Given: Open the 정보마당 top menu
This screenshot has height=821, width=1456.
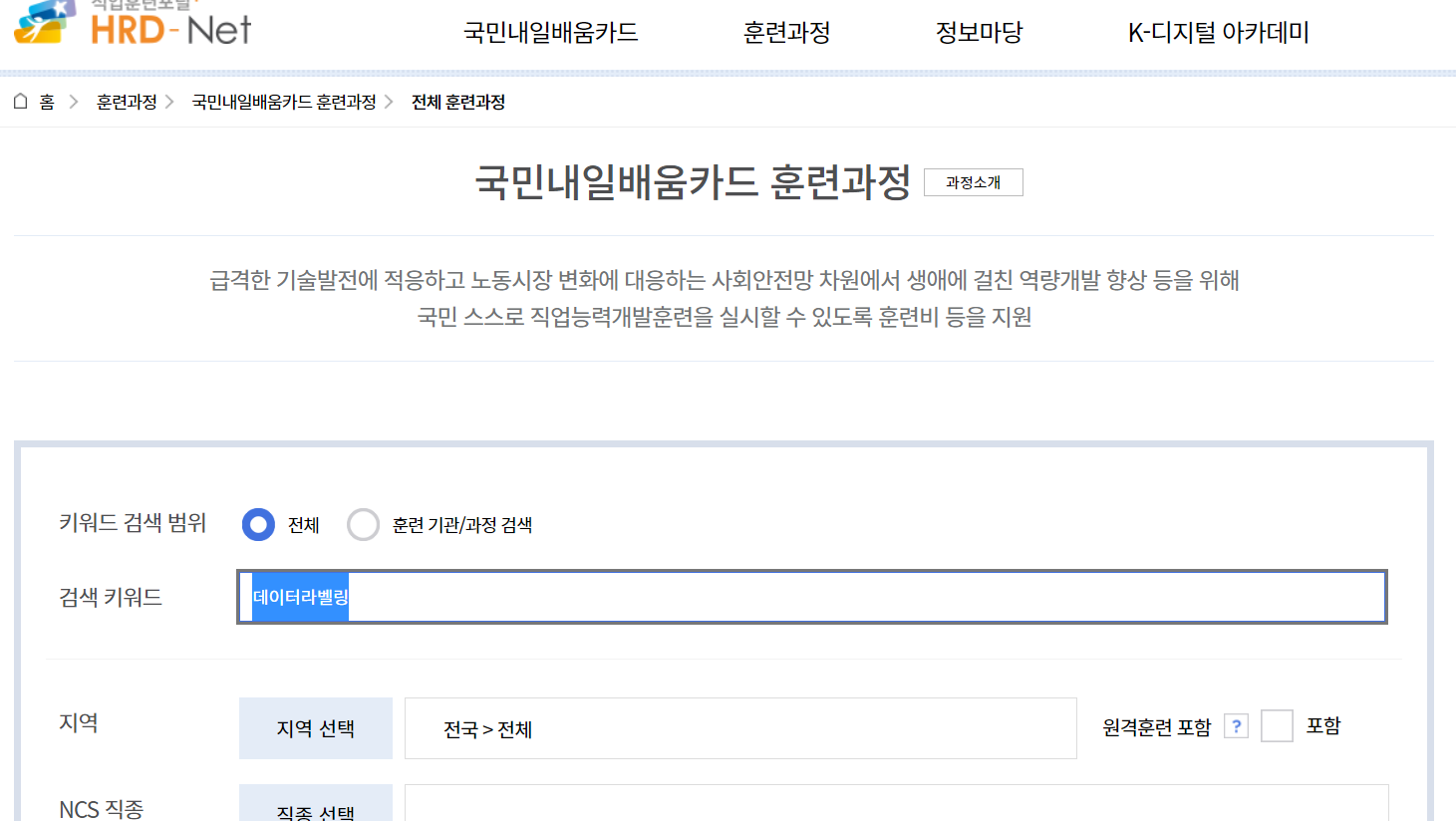Looking at the screenshot, I should [x=980, y=33].
